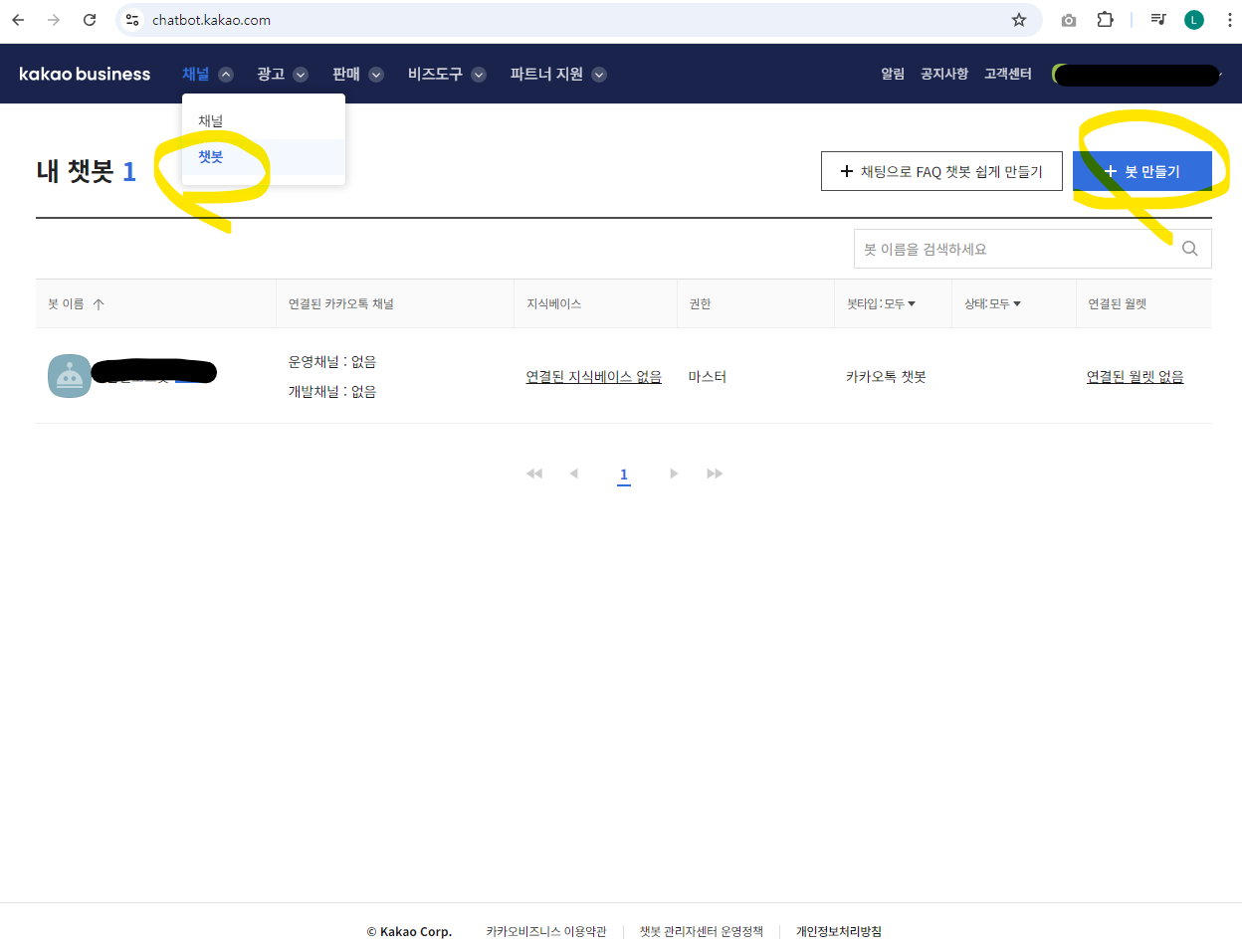The image size is (1242, 952).
Task: Open 챗봇 관리자센터 운영정책 footer link
Action: click(702, 931)
